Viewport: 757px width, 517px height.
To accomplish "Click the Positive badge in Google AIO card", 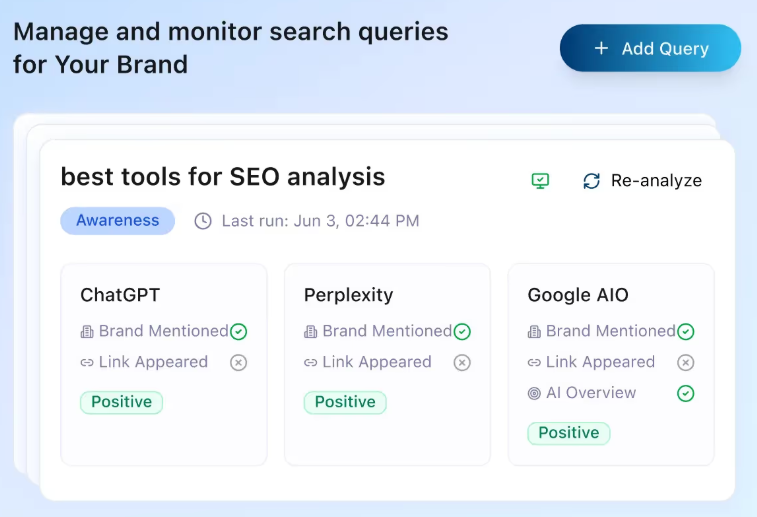I will [x=569, y=433].
